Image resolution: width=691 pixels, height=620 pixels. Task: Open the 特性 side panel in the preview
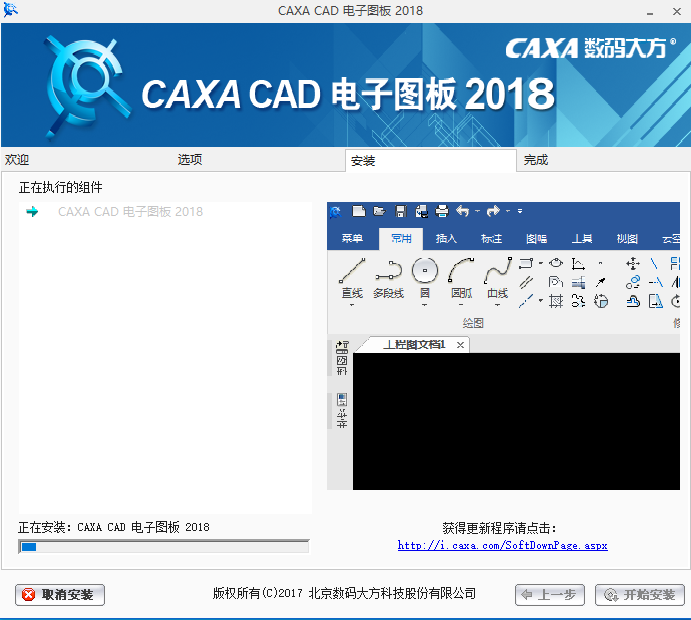[342, 410]
